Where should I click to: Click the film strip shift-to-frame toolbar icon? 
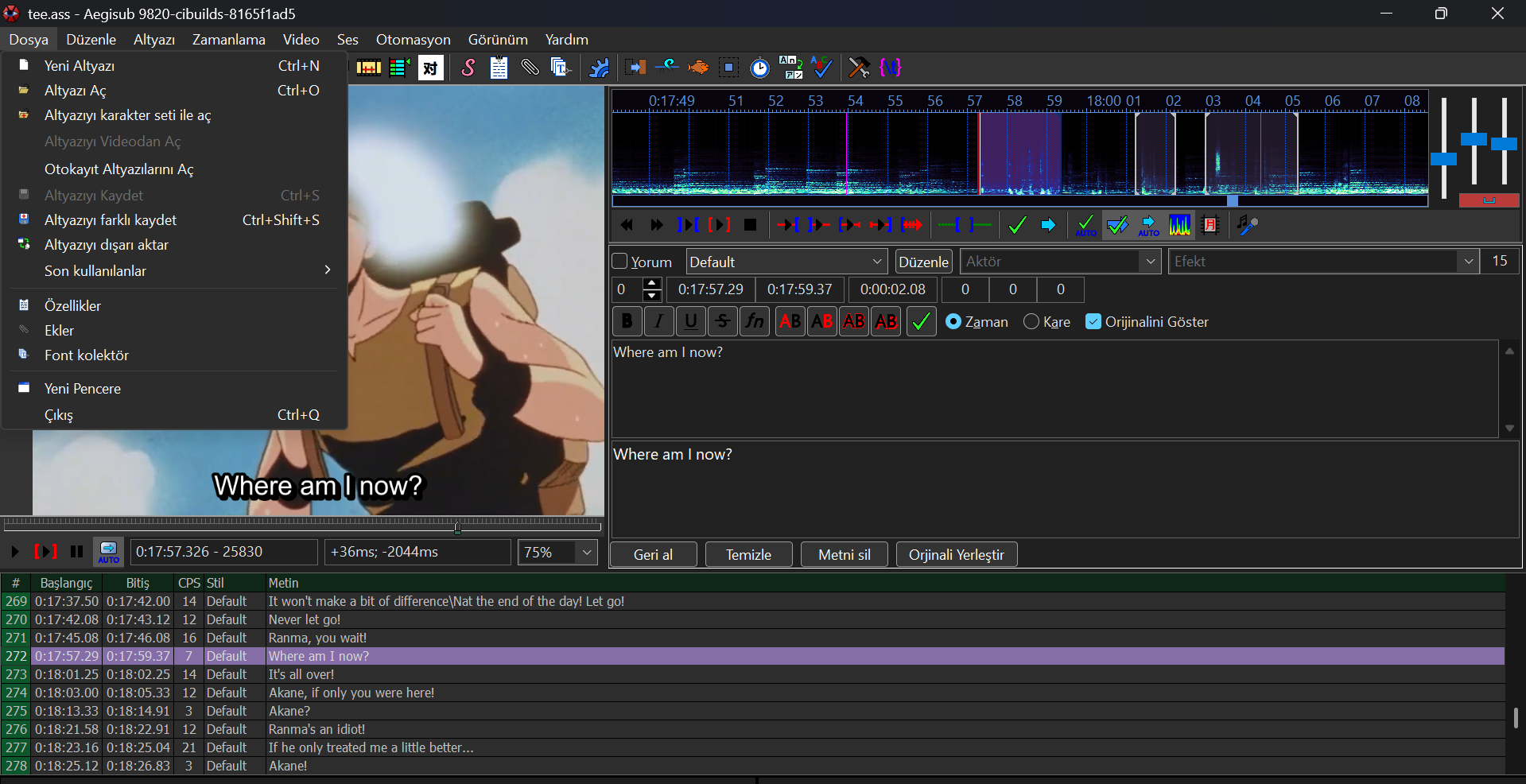(x=368, y=68)
